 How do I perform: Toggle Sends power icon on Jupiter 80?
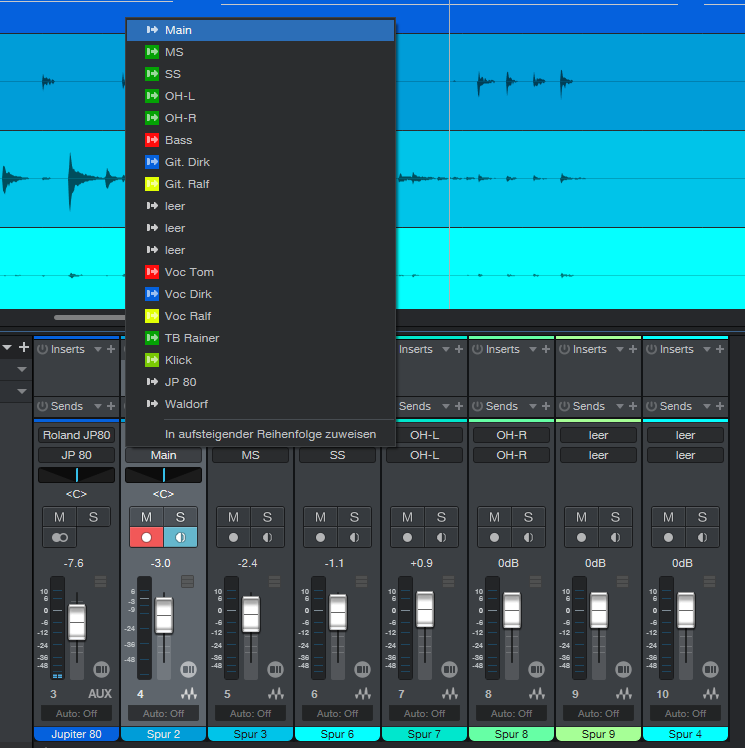pos(42,406)
